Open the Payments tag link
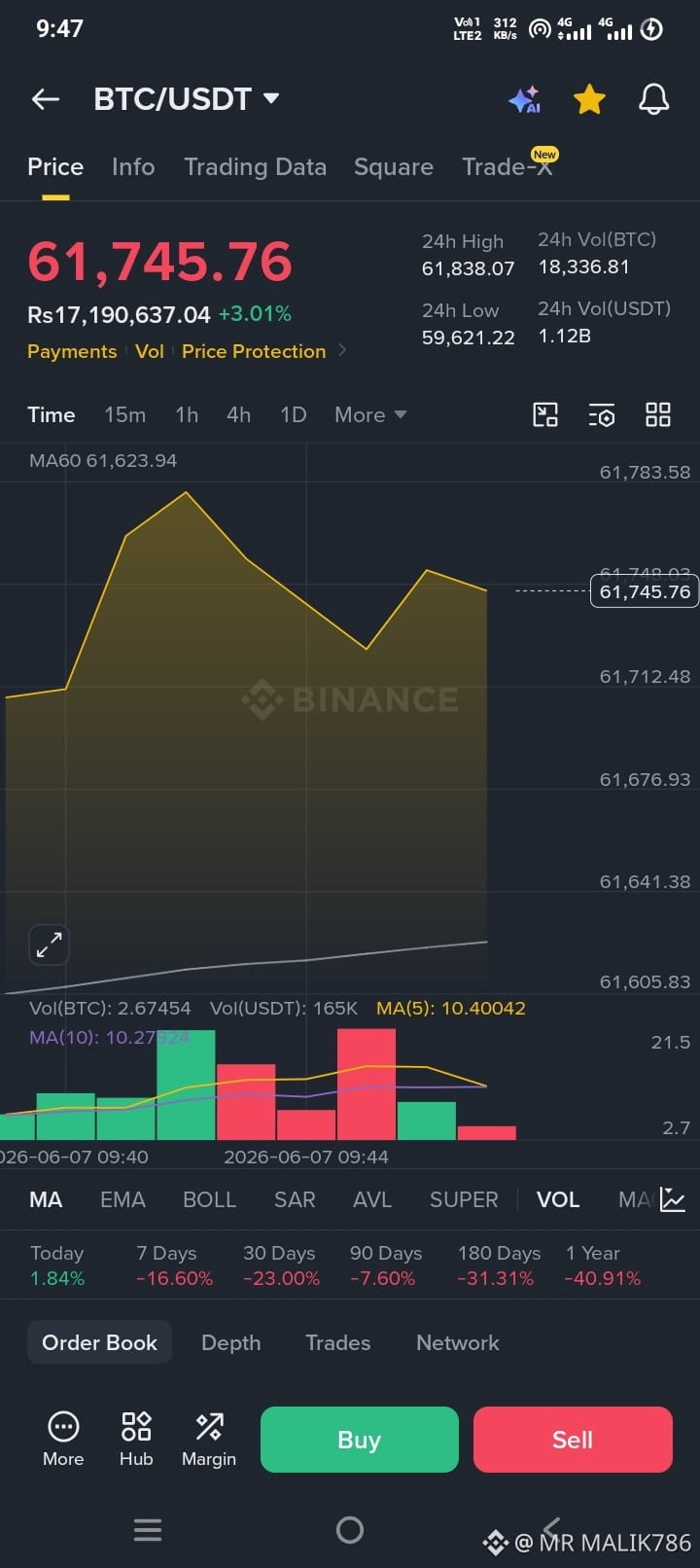 click(x=72, y=351)
